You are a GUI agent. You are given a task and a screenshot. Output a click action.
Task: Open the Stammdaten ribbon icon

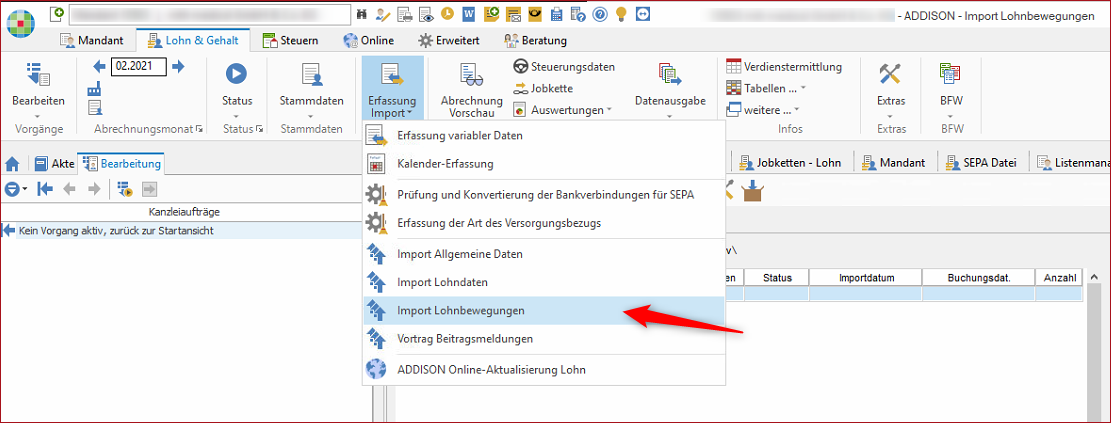coord(311,73)
